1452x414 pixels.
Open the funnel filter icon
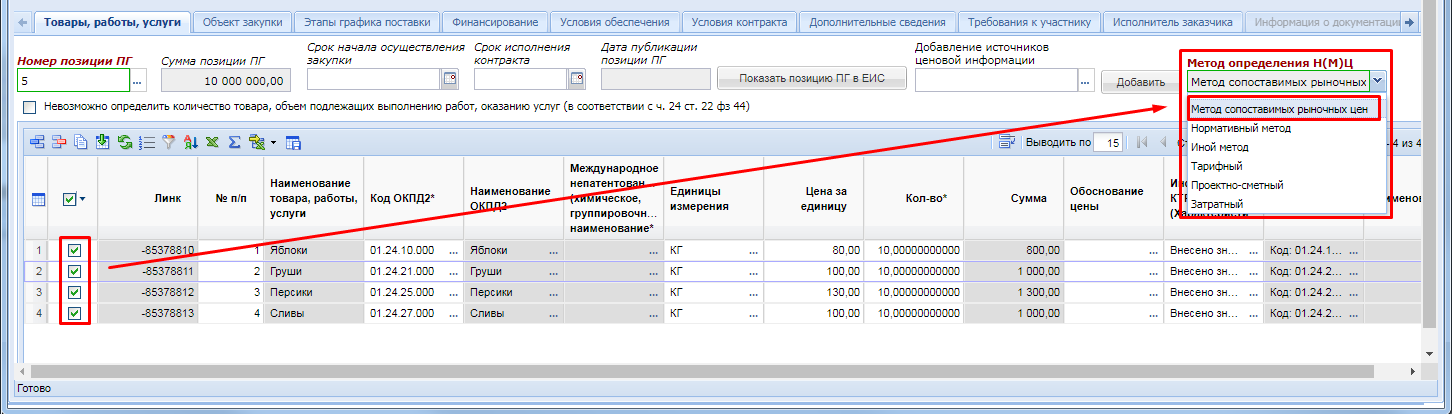pos(168,143)
